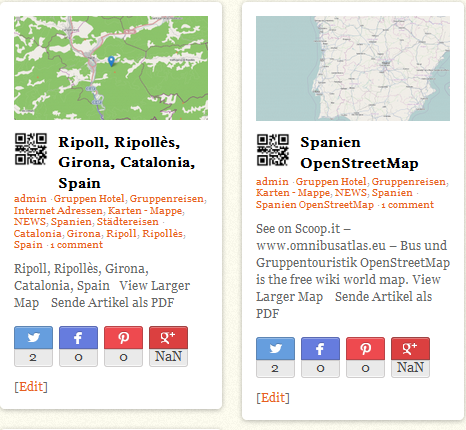Open the Spanien OpenStreetMap tag link
Image resolution: width=466 pixels, height=430 pixels.
(x=315, y=205)
